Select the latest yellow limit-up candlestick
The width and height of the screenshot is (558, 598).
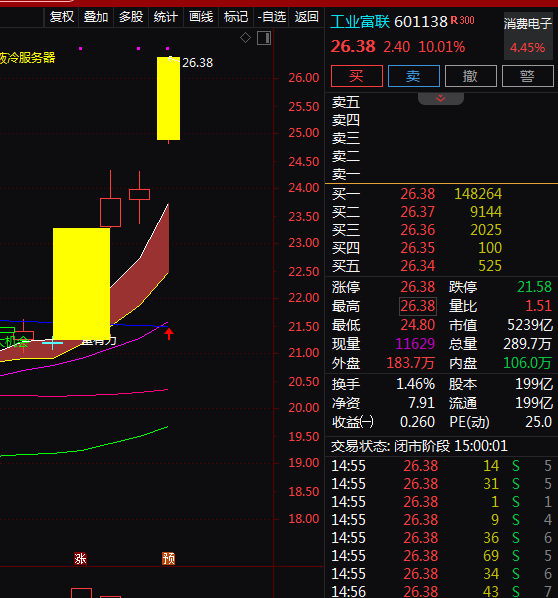coord(169,98)
